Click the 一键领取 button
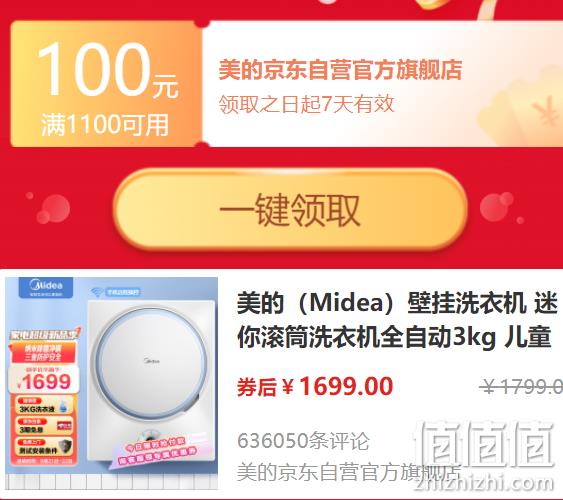The image size is (563, 500). pyautogui.click(x=290, y=210)
